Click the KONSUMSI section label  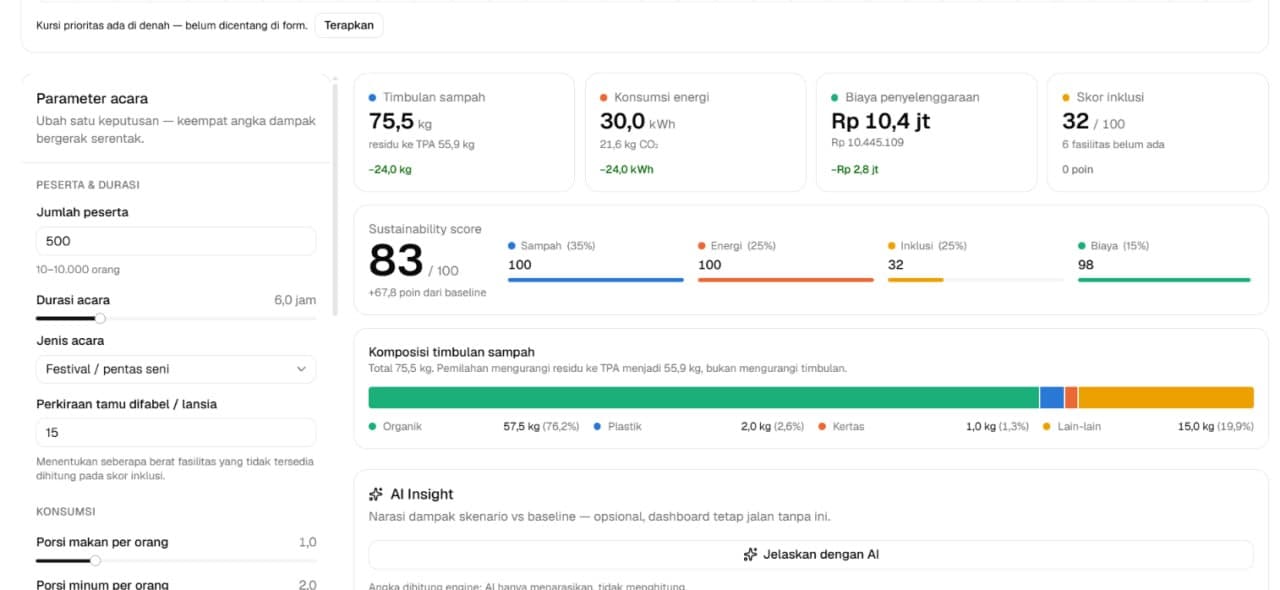pos(64,511)
